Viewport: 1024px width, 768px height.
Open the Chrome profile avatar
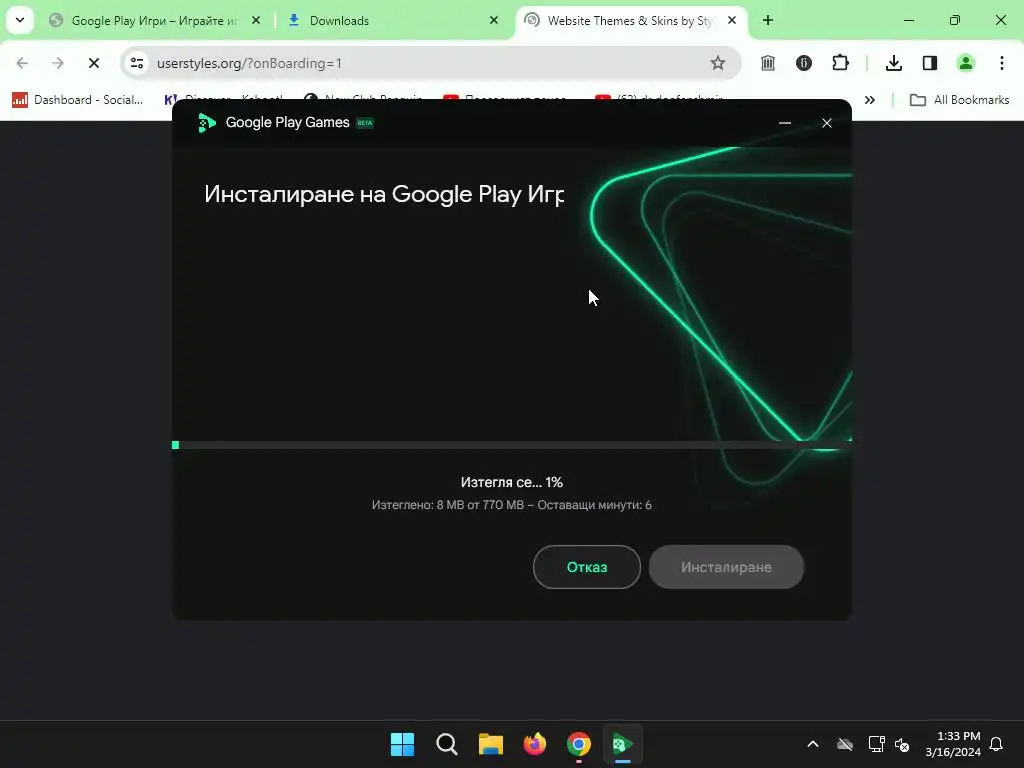(966, 63)
